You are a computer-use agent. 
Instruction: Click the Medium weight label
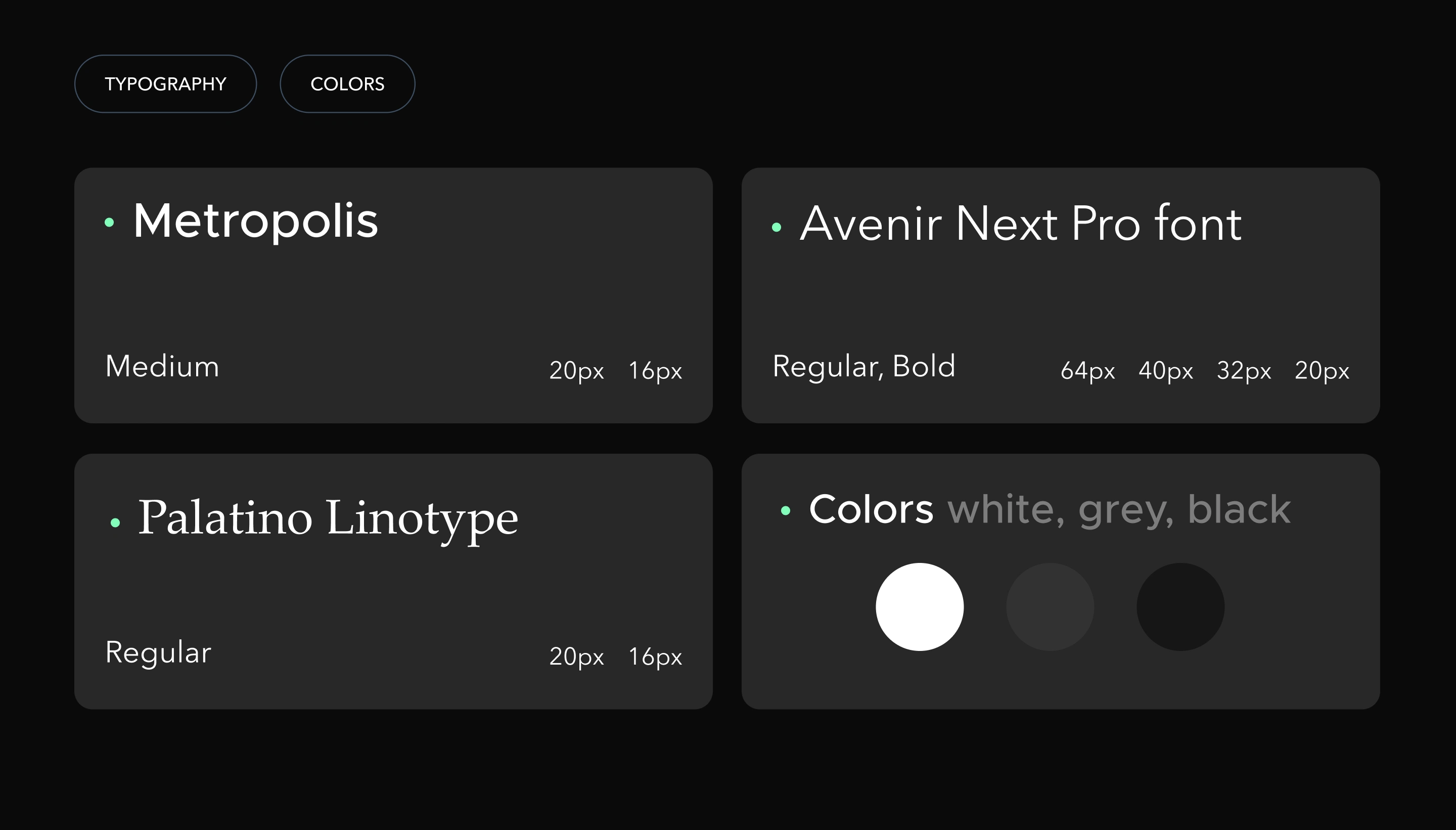tap(162, 366)
